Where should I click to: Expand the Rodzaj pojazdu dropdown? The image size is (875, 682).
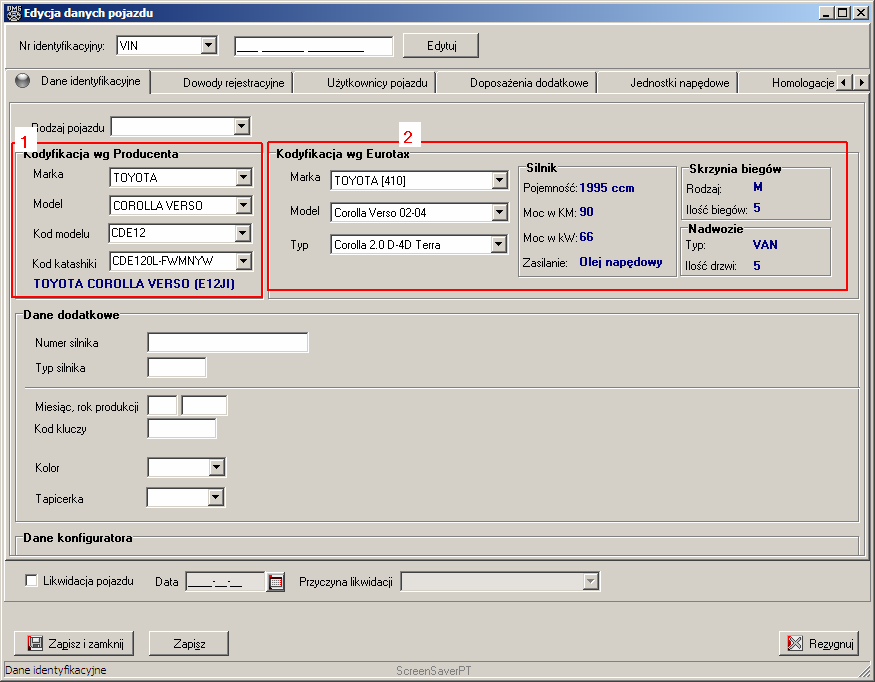coord(241,126)
